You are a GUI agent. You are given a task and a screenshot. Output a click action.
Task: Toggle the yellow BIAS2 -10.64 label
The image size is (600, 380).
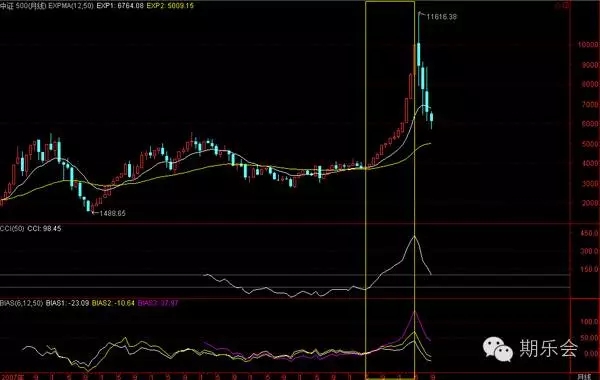(x=113, y=303)
